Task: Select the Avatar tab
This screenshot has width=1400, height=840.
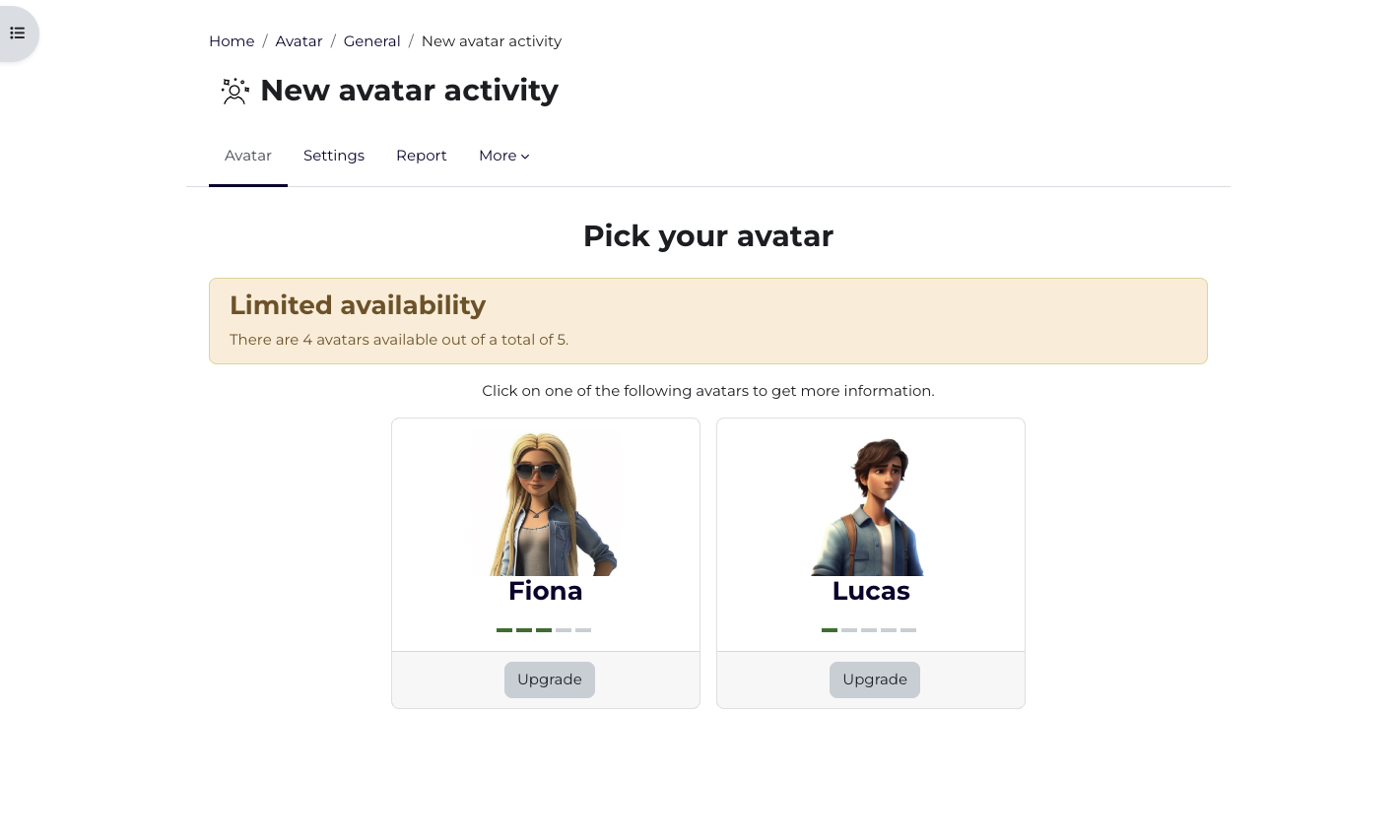Action: 247,156
